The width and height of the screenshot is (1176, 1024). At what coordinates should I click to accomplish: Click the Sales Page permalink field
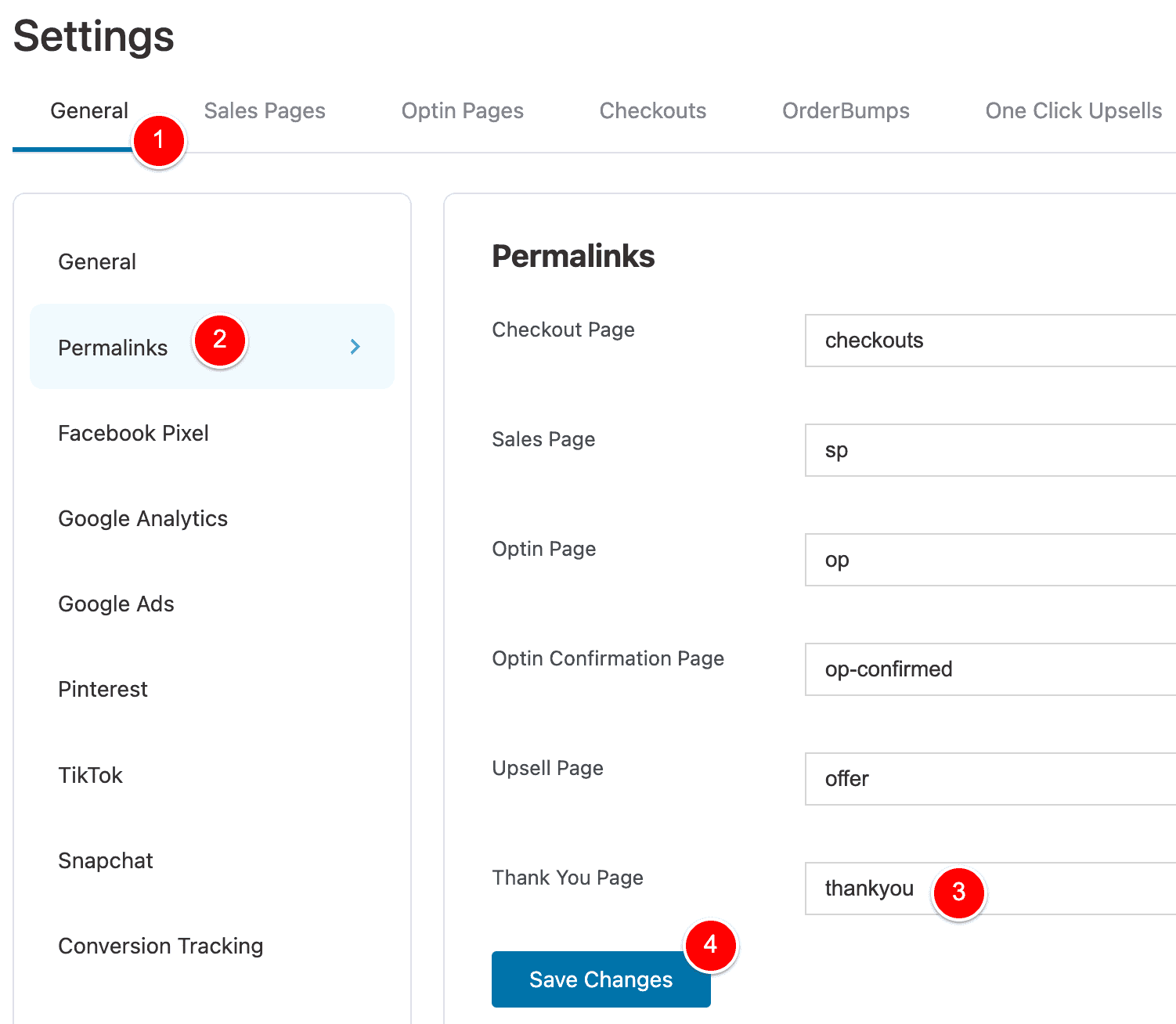990,450
